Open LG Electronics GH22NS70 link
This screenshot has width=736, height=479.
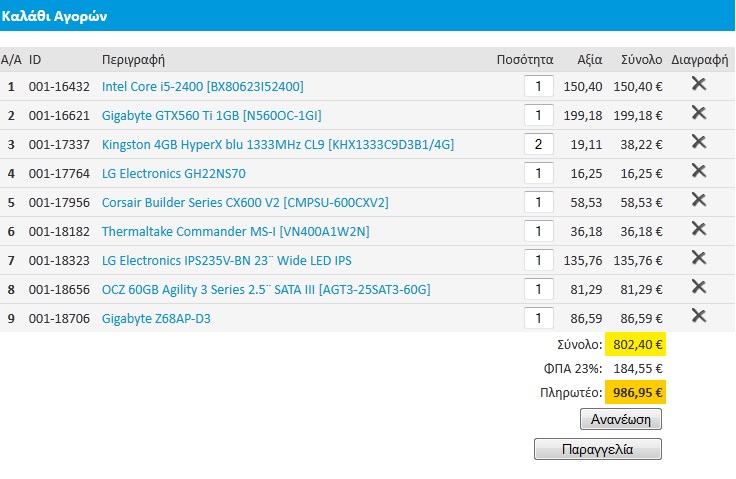click(174, 174)
